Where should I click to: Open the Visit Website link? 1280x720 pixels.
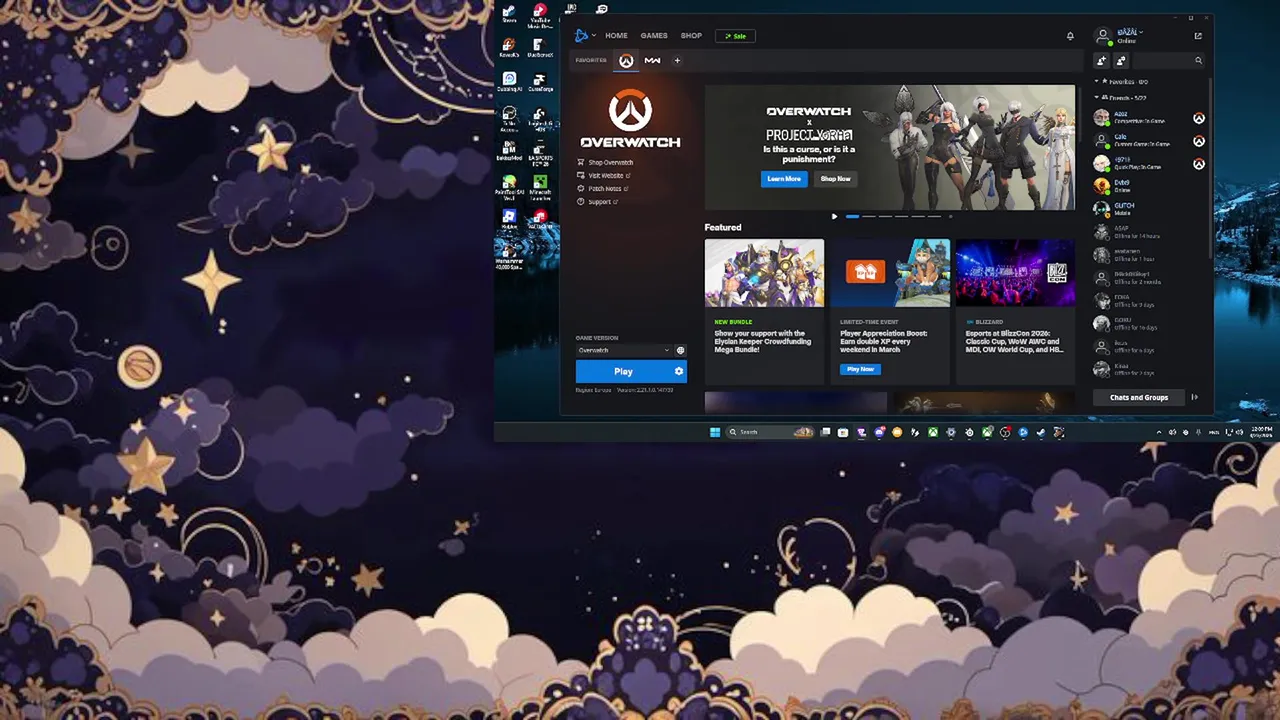[604, 175]
